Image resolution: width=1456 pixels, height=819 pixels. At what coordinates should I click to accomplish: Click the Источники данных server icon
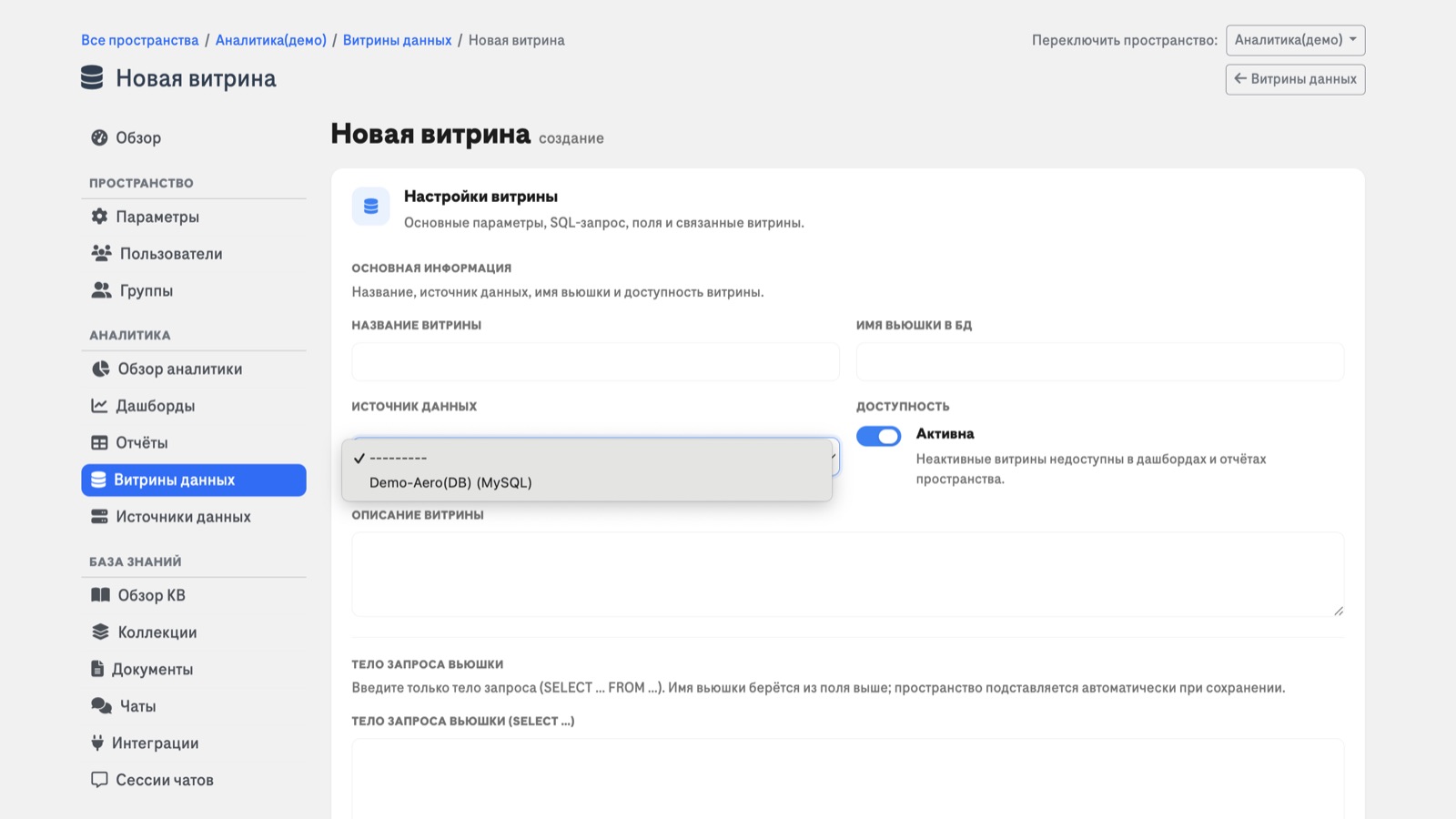coord(99,516)
